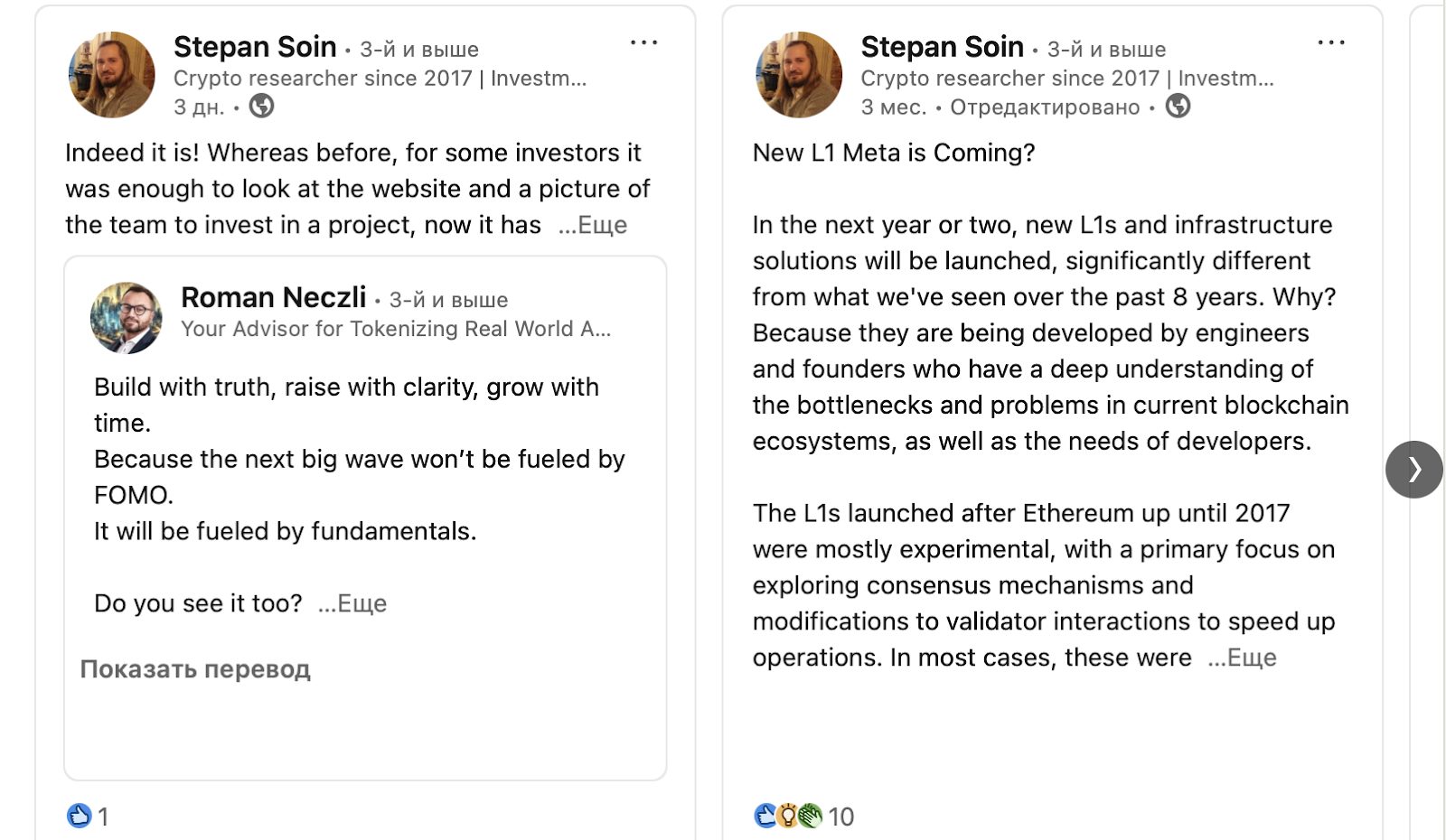The width and height of the screenshot is (1446, 840).
Task: Open Stepan Soin avatar on left post
Action: pyautogui.click(x=112, y=75)
